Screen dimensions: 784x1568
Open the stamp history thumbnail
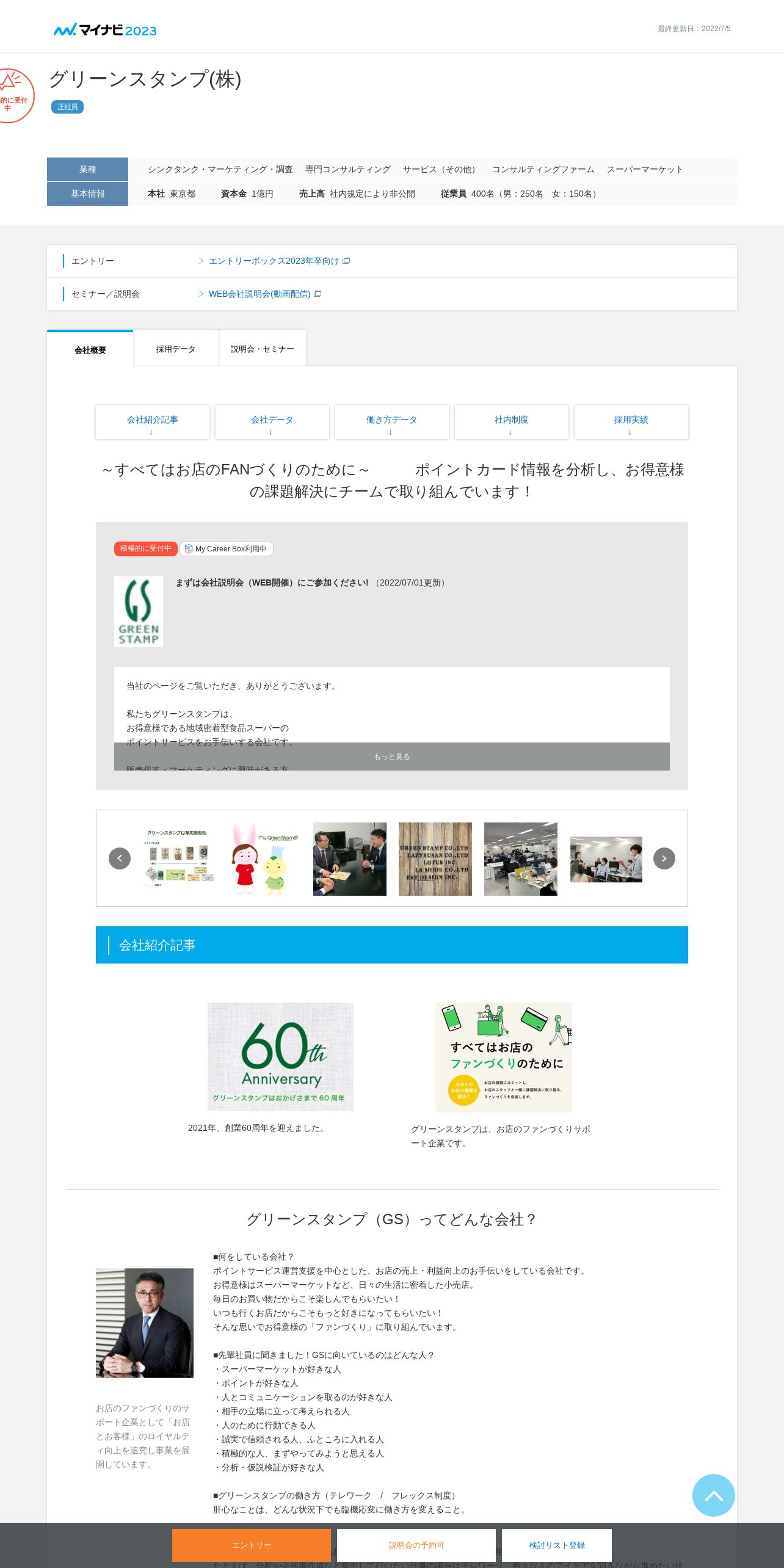point(179,858)
